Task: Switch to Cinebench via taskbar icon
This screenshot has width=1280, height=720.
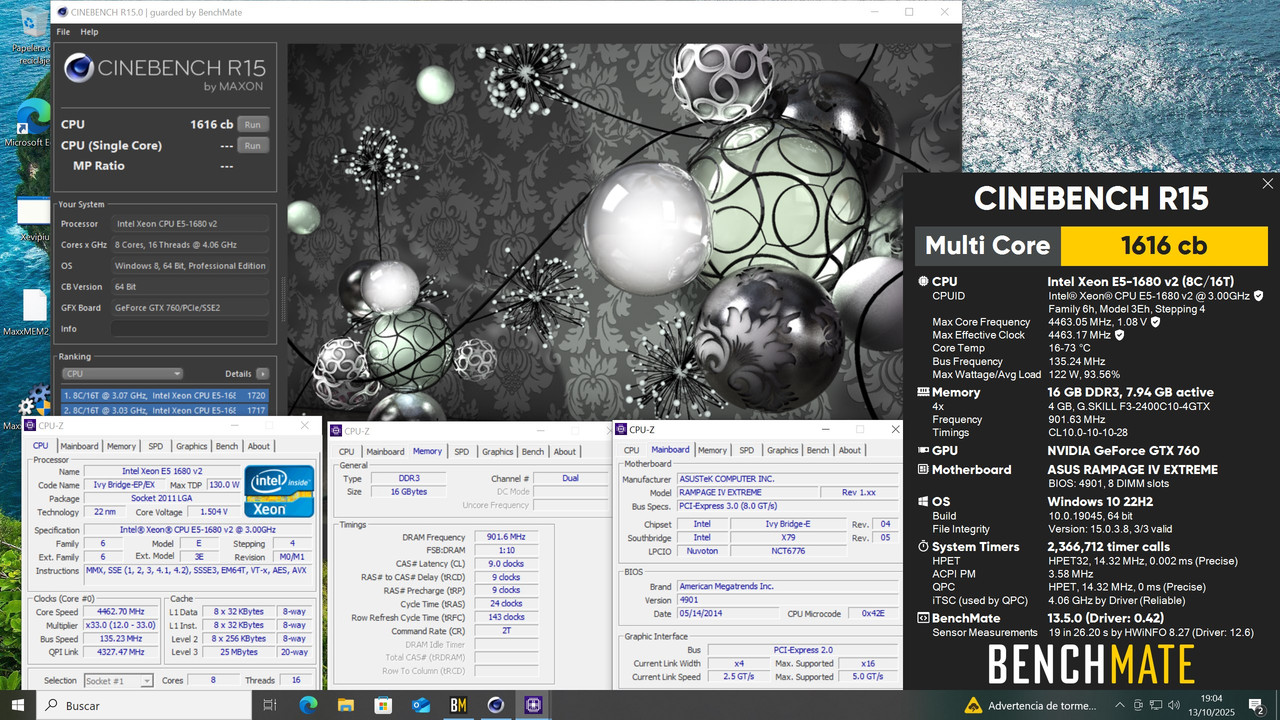Action: [x=496, y=705]
